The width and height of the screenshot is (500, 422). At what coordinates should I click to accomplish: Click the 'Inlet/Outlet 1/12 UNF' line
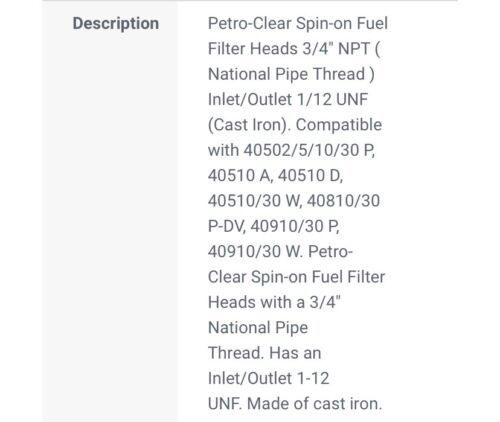288,100
